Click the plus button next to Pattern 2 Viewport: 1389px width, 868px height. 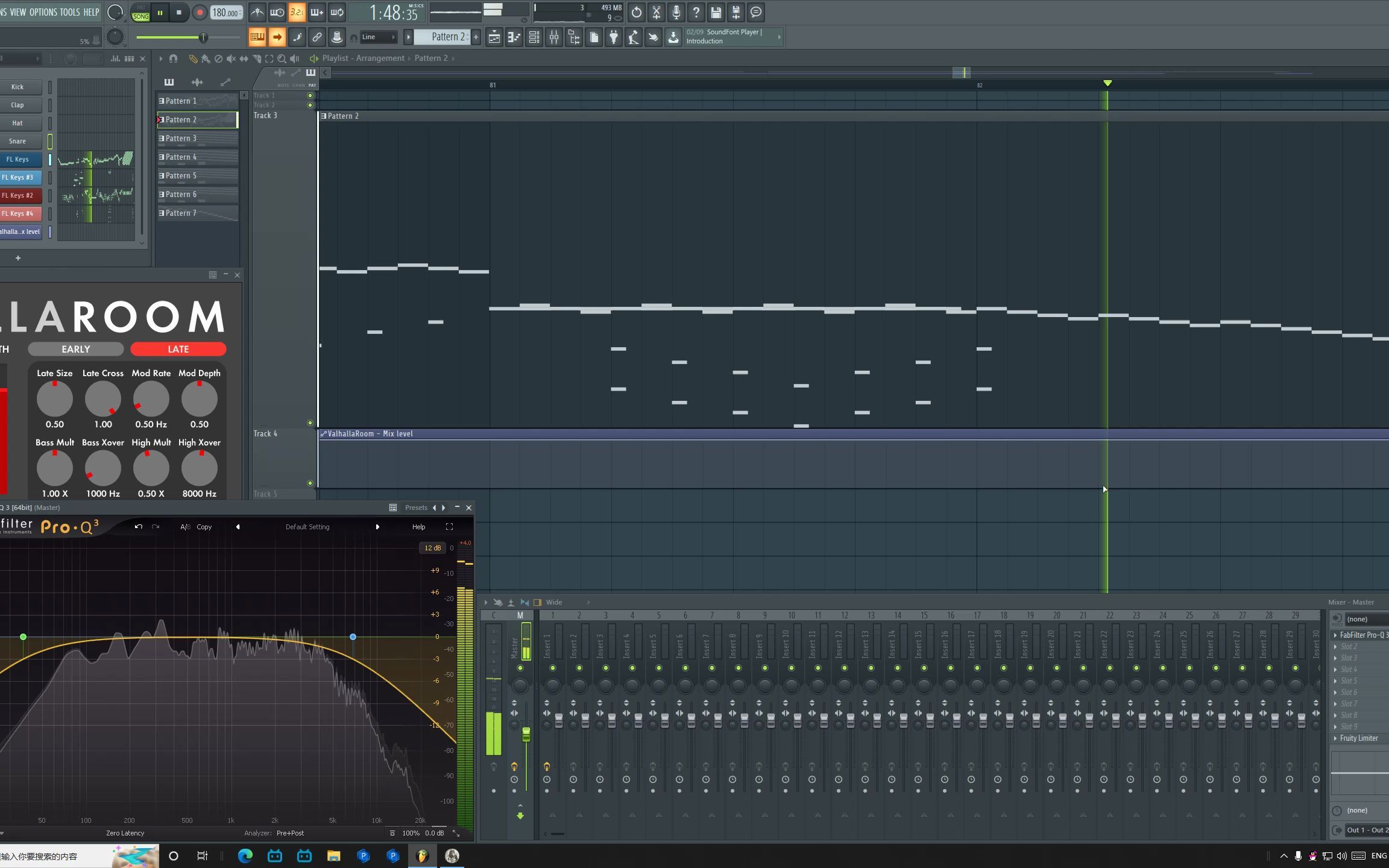coord(476,37)
